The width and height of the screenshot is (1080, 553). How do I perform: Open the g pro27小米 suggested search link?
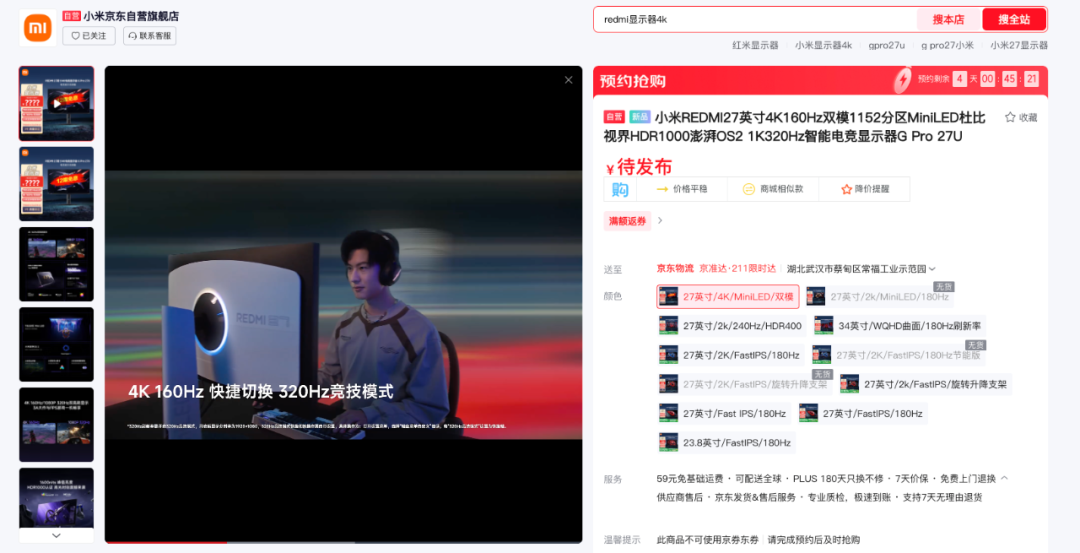pos(948,45)
